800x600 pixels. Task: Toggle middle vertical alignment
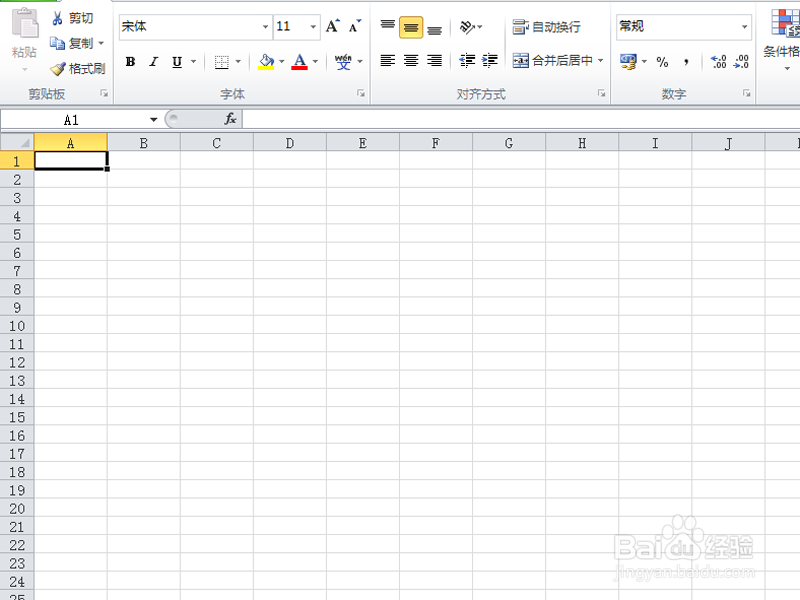pos(411,28)
